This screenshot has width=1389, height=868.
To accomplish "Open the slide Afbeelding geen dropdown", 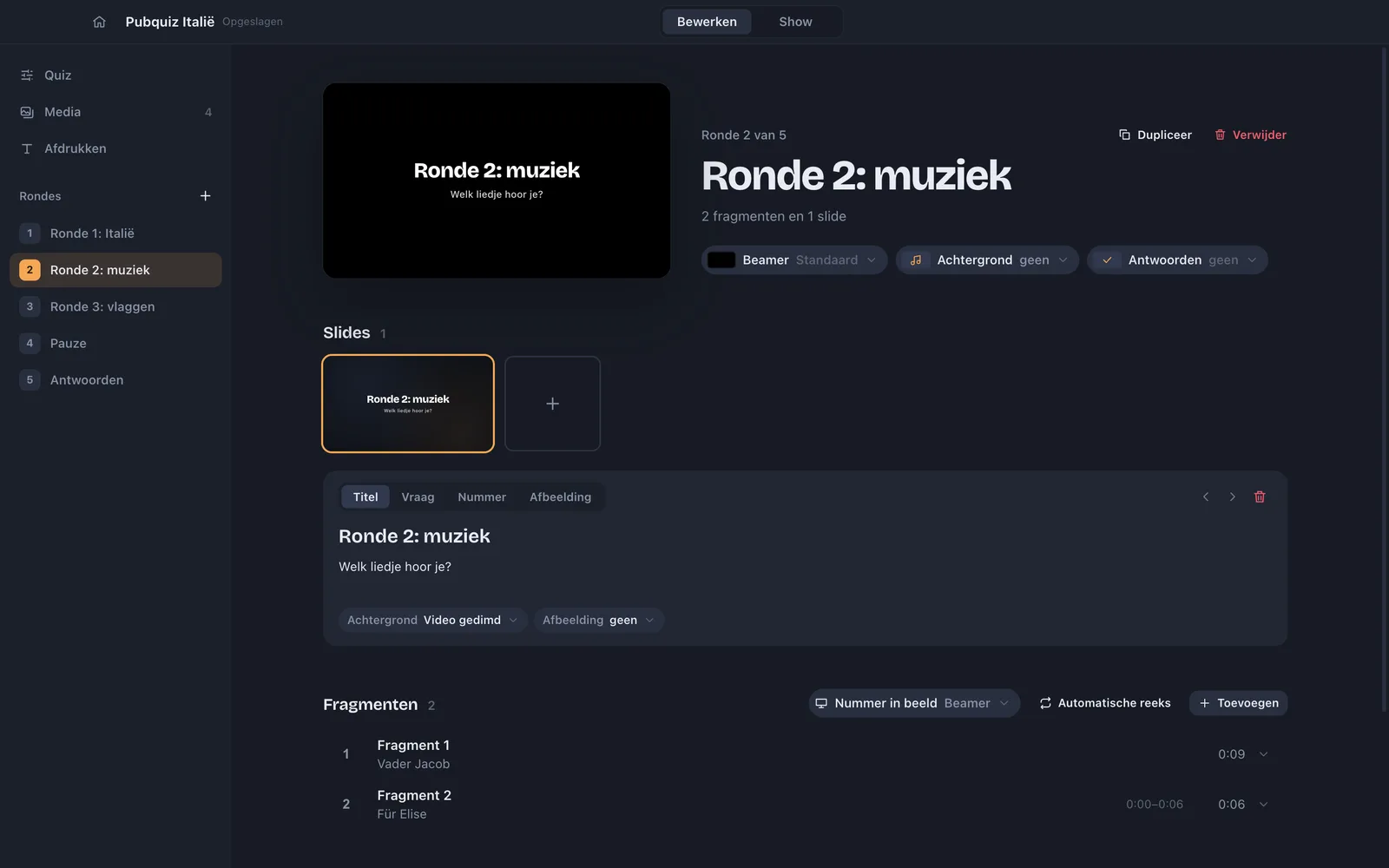I will tap(599, 620).
